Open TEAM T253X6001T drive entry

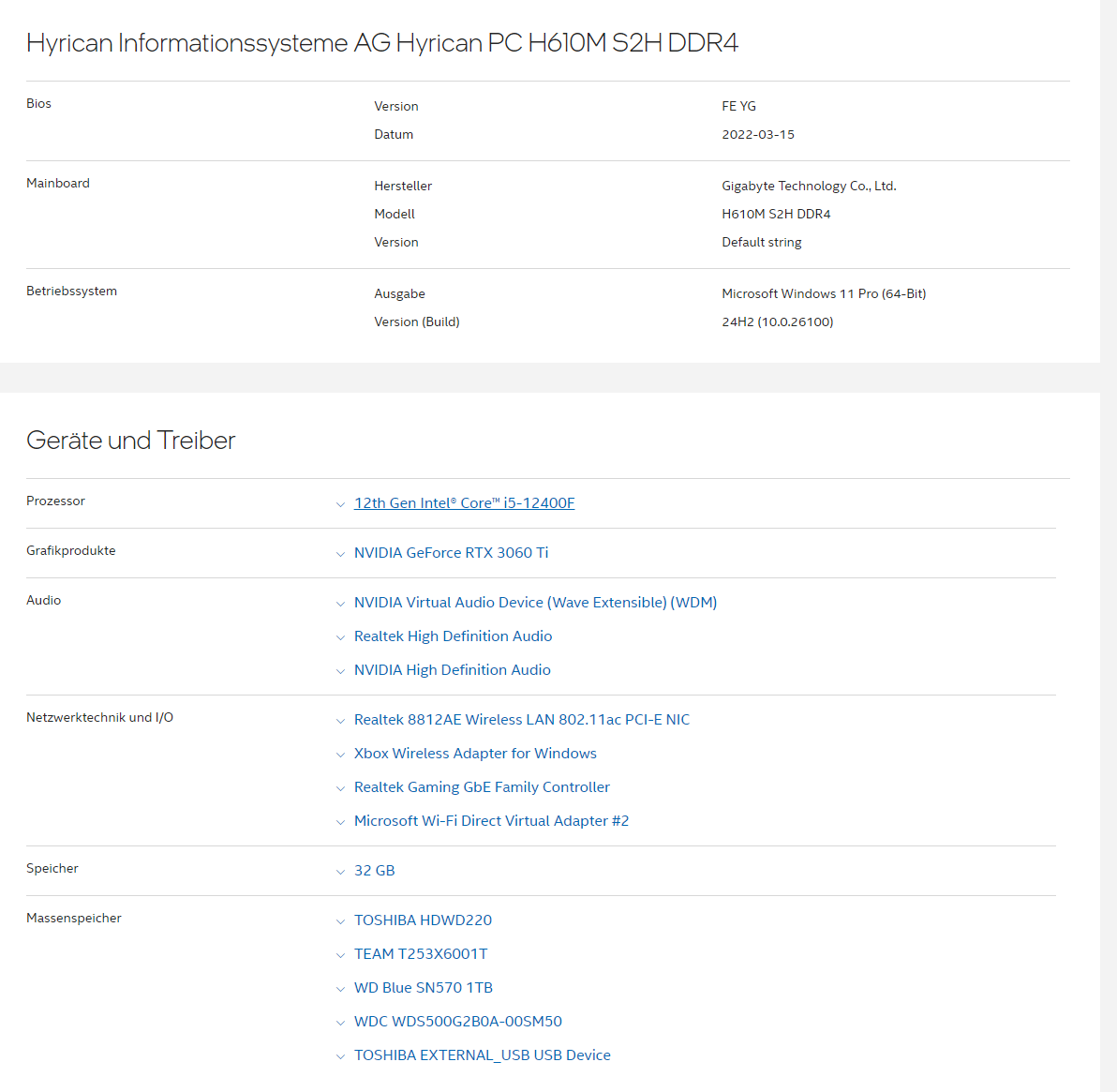421,953
